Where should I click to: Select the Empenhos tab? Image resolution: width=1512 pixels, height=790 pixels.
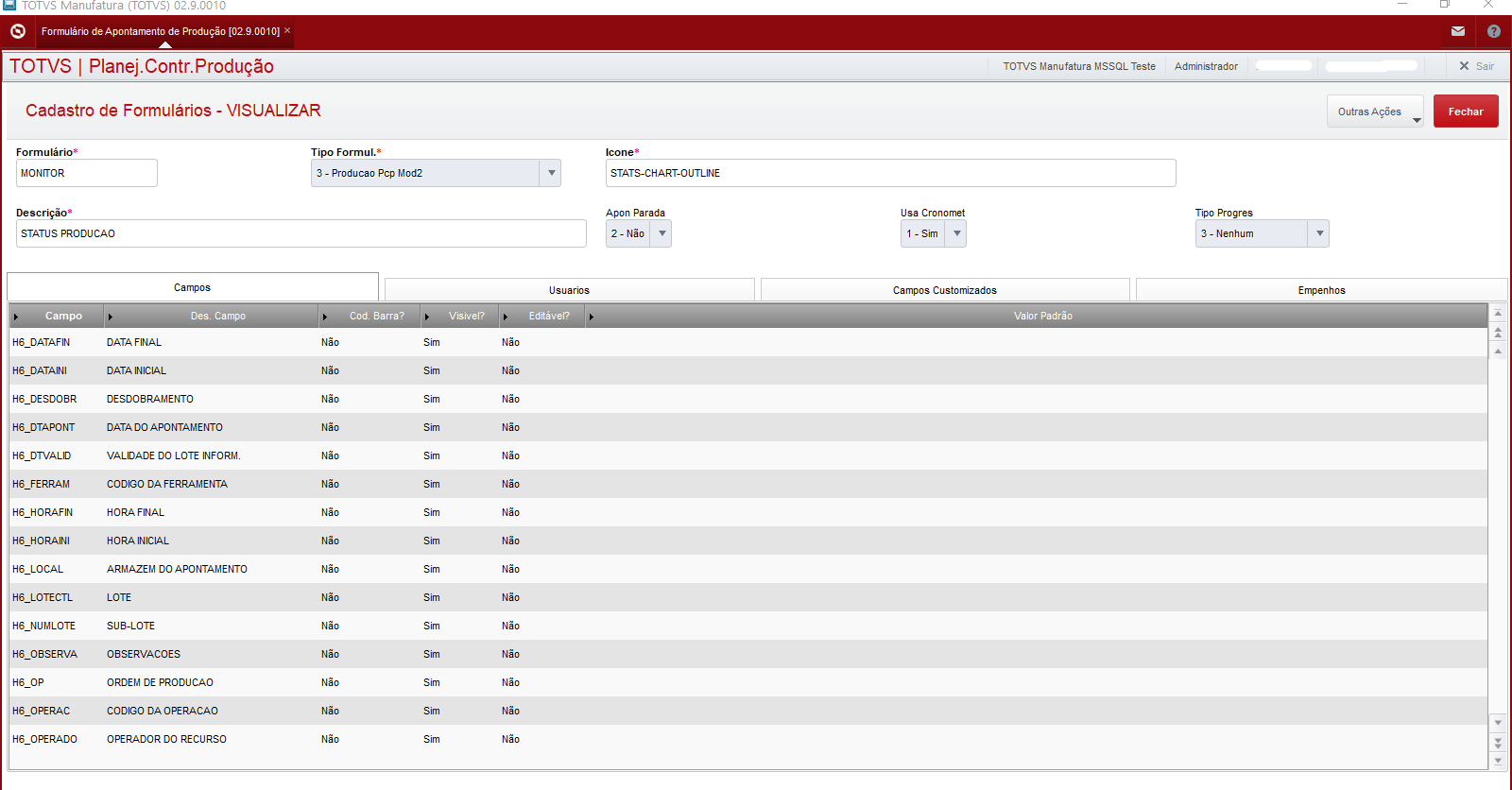click(1320, 290)
